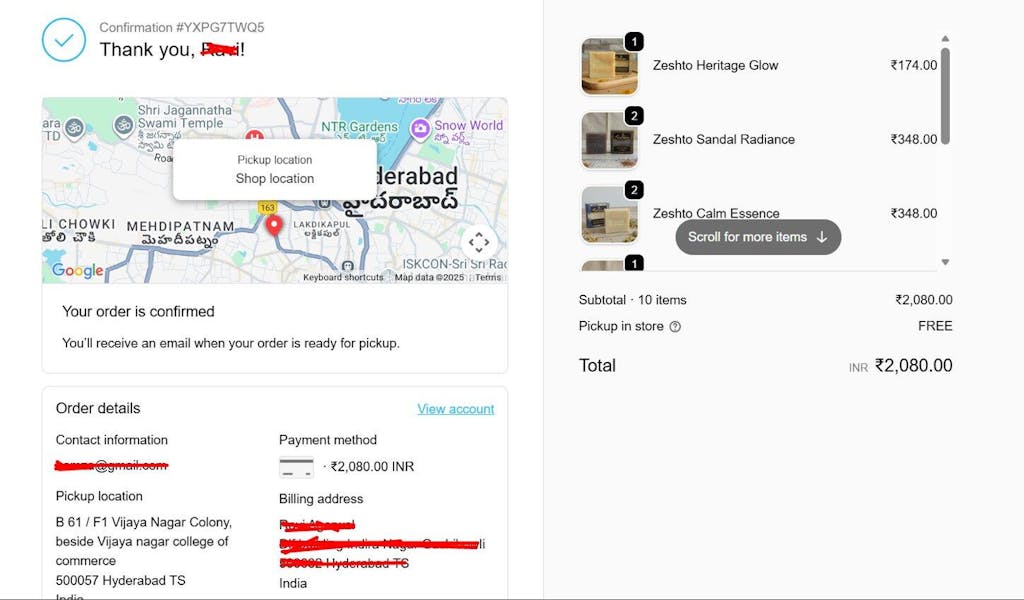Viewport: 1024px width, 600px height.
Task: Click the Pickup location Shop location popup
Action: pyautogui.click(x=275, y=170)
